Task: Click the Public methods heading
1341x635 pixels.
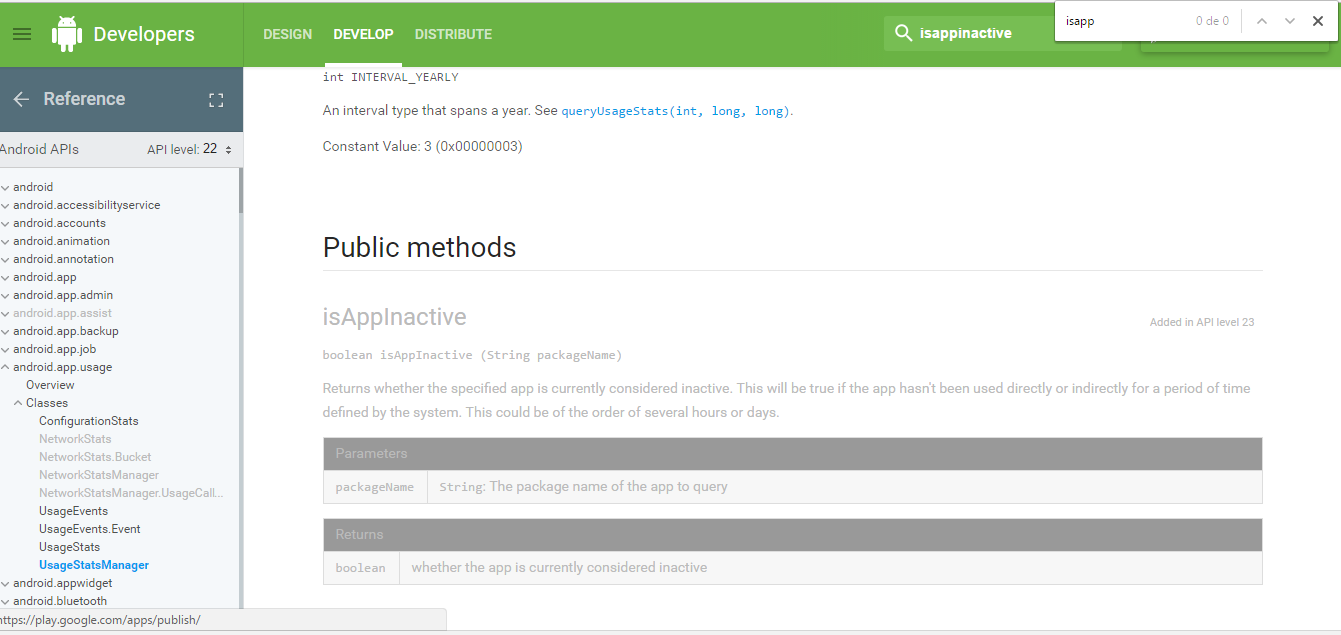Action: click(x=419, y=248)
